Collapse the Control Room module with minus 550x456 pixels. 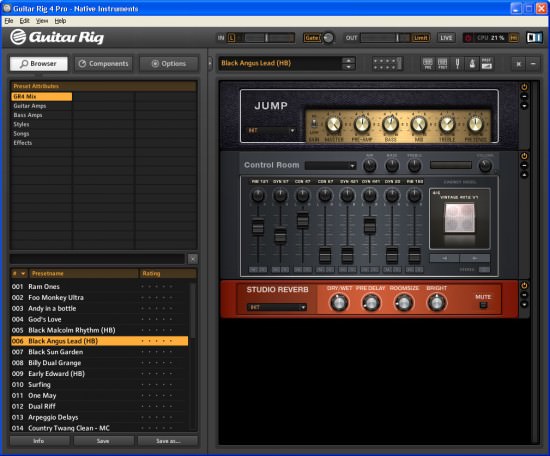click(524, 166)
